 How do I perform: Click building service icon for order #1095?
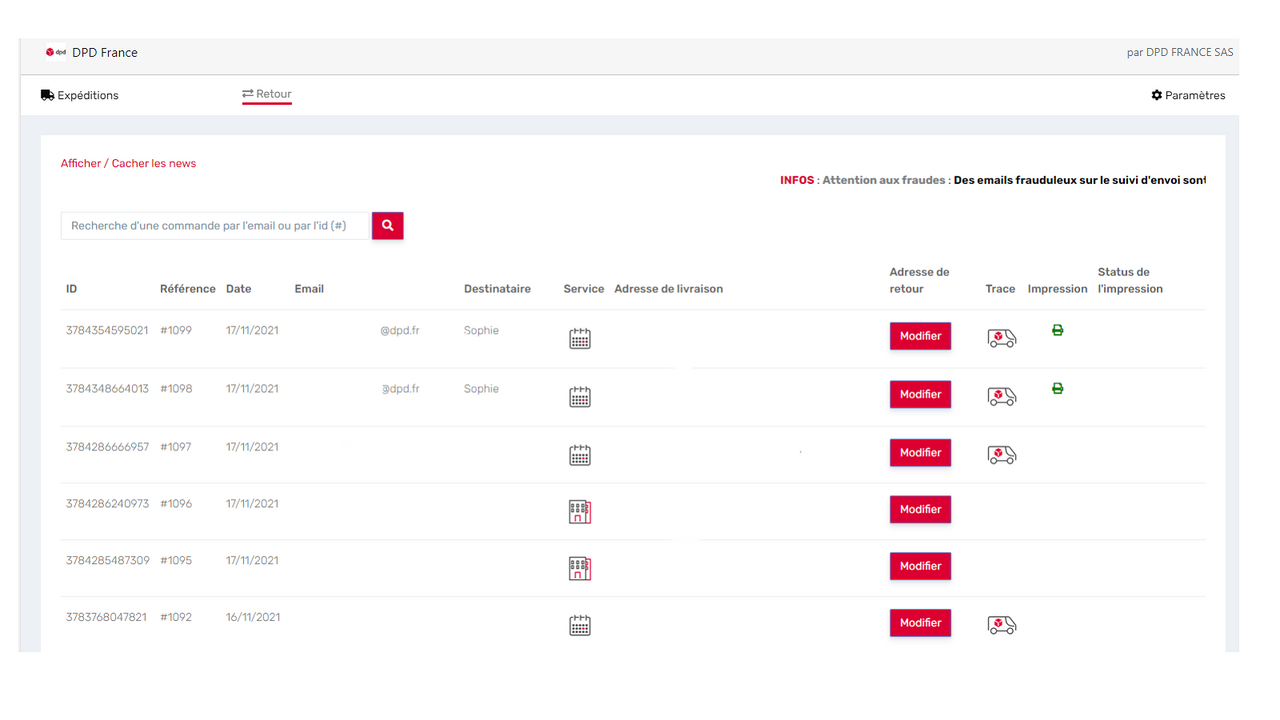click(580, 569)
